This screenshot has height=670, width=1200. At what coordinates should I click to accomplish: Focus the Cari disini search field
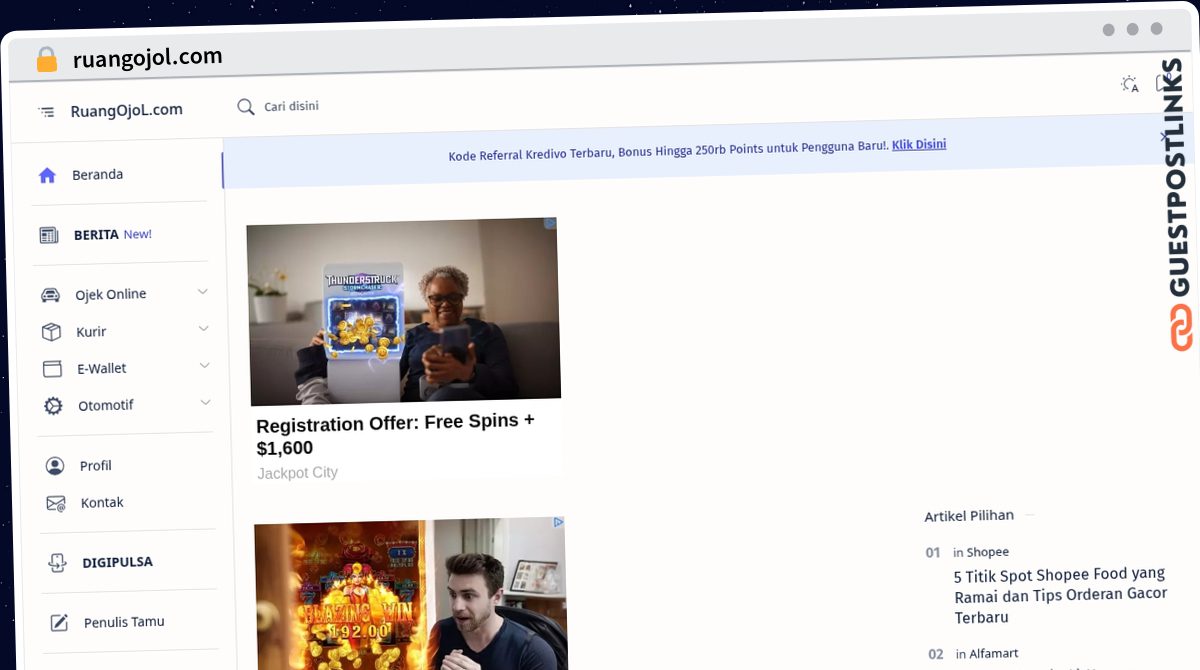(291, 106)
